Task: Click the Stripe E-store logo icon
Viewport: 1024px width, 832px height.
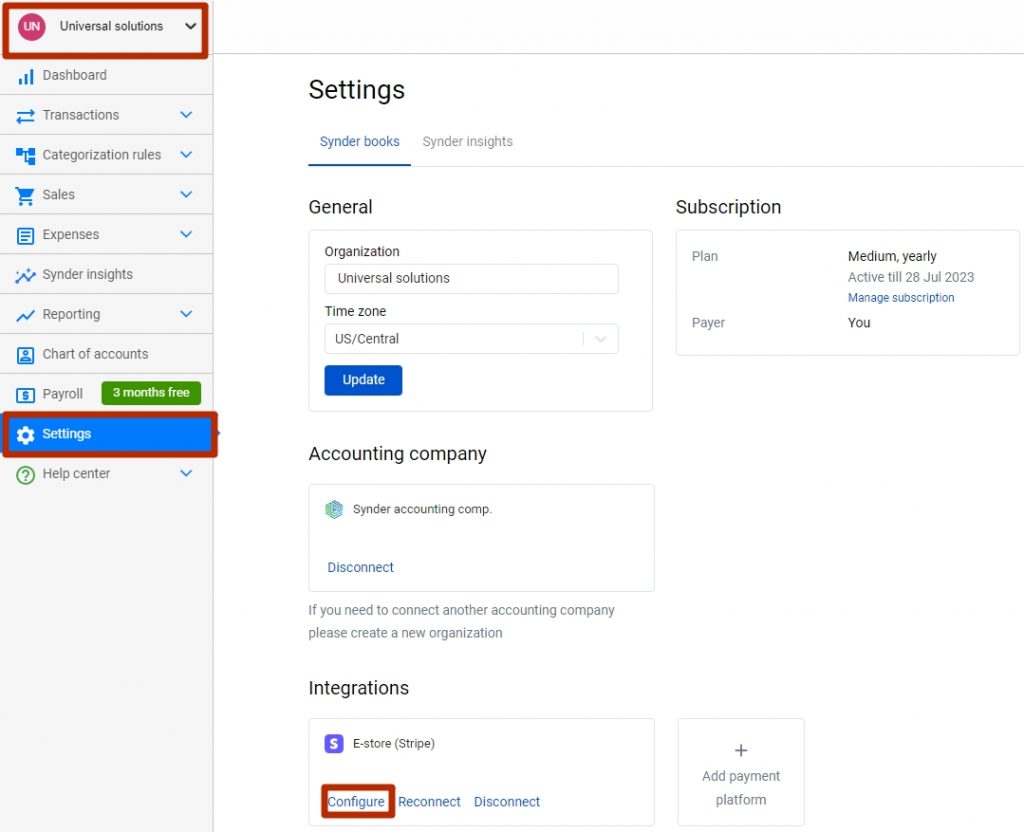Action: (x=334, y=743)
